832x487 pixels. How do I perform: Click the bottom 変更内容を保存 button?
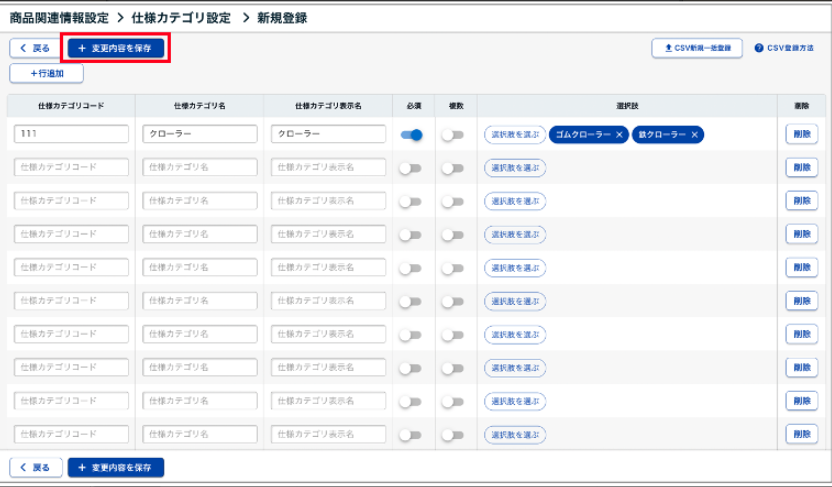pos(116,467)
